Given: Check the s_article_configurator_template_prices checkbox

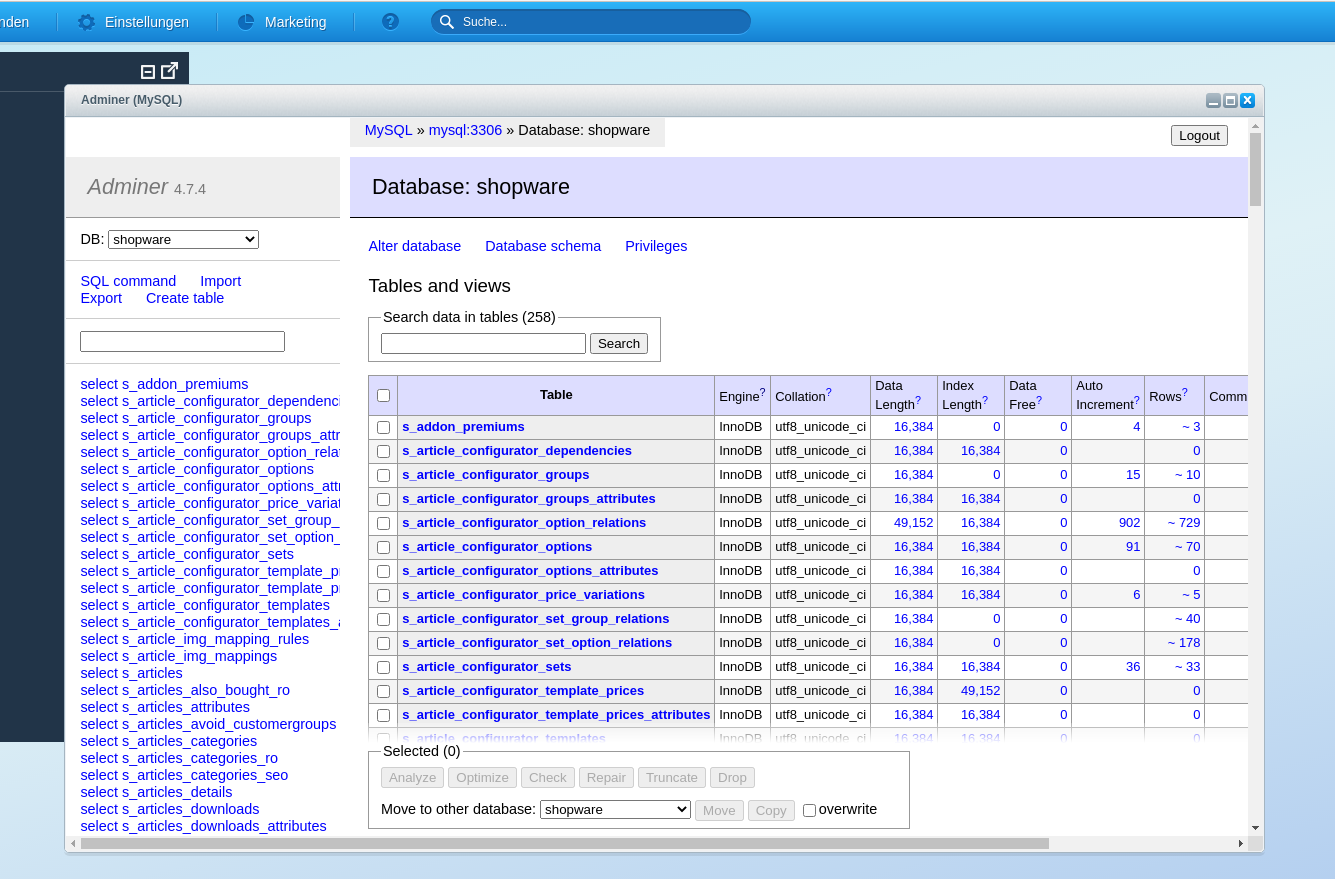Looking at the screenshot, I should tap(383, 691).
